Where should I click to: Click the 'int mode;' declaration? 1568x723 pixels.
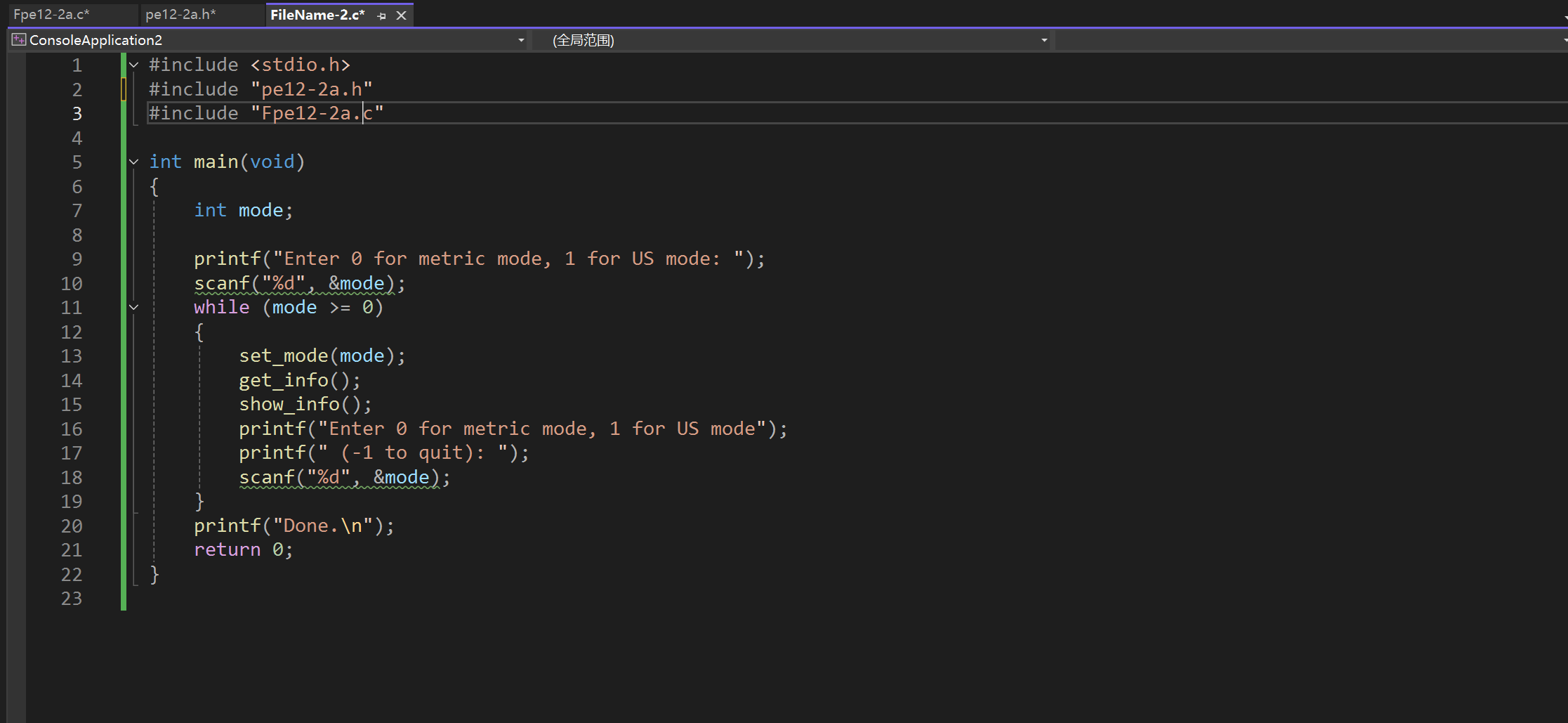coord(243,210)
